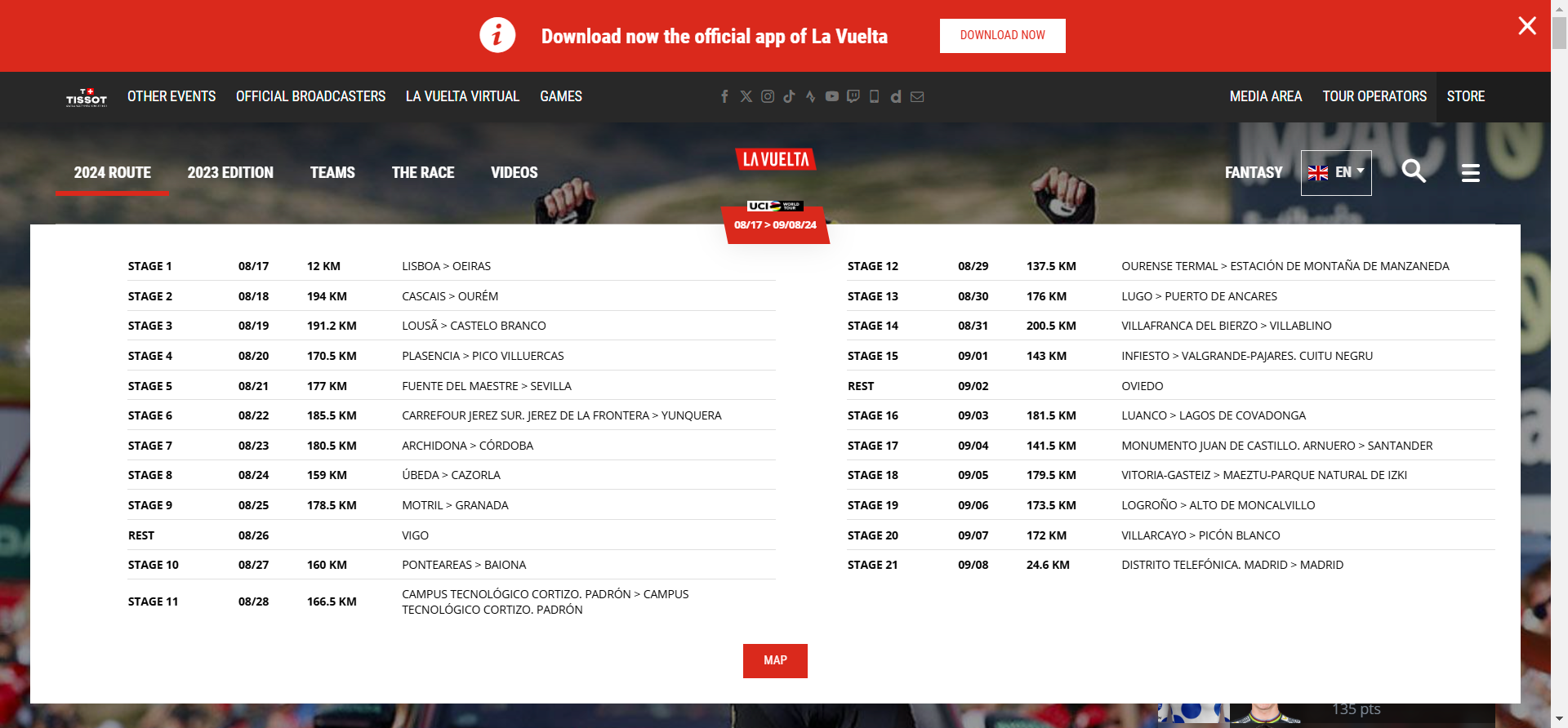Click the info icon in red banner
Screen dimensions: 1568x728
click(x=497, y=35)
